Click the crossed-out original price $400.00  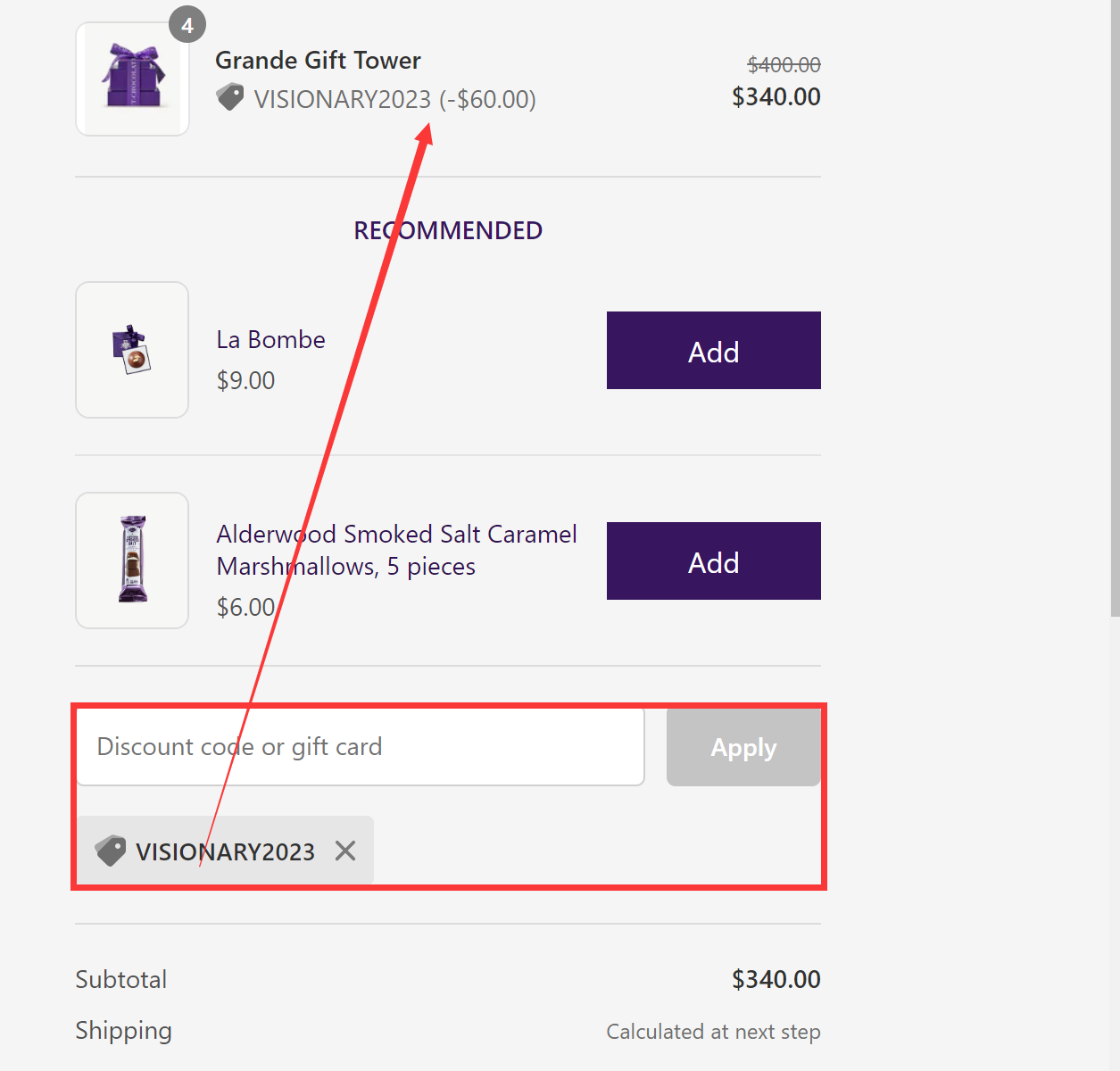pyautogui.click(x=784, y=64)
